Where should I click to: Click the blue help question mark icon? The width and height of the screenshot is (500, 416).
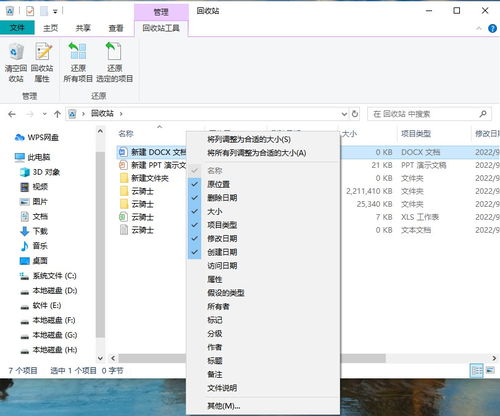point(492,28)
